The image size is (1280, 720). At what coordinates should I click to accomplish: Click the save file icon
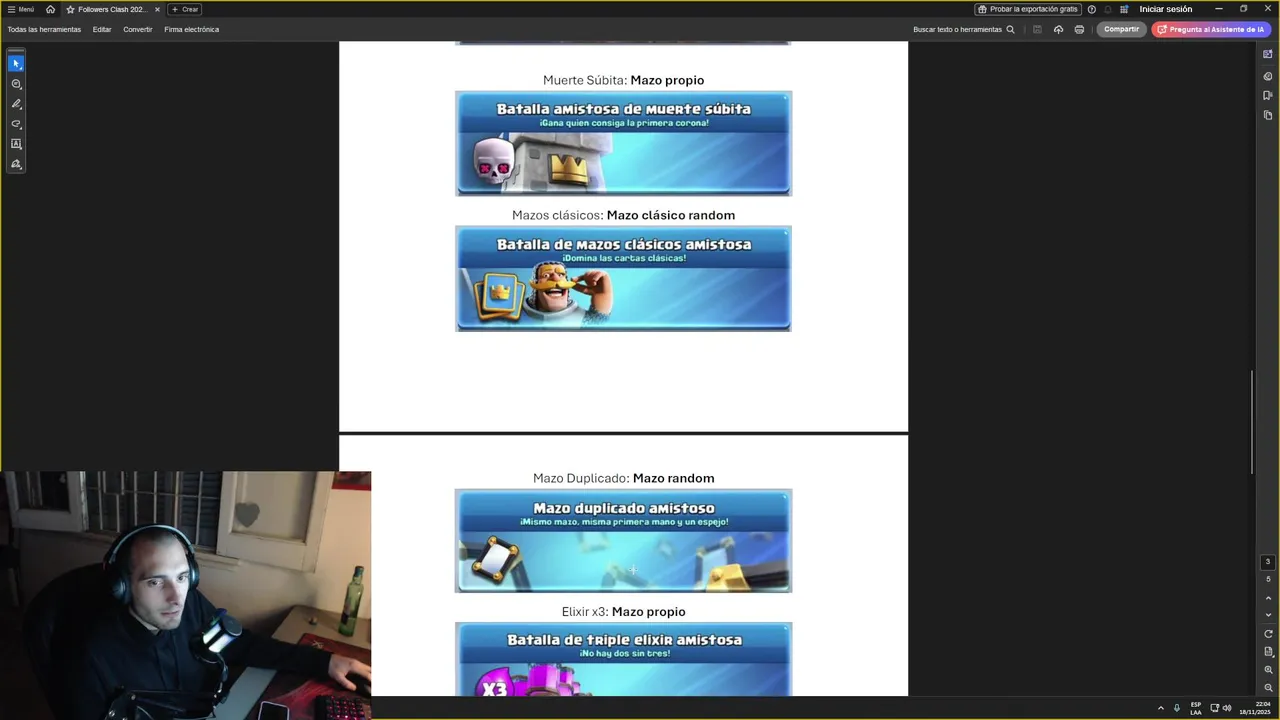click(x=1037, y=29)
